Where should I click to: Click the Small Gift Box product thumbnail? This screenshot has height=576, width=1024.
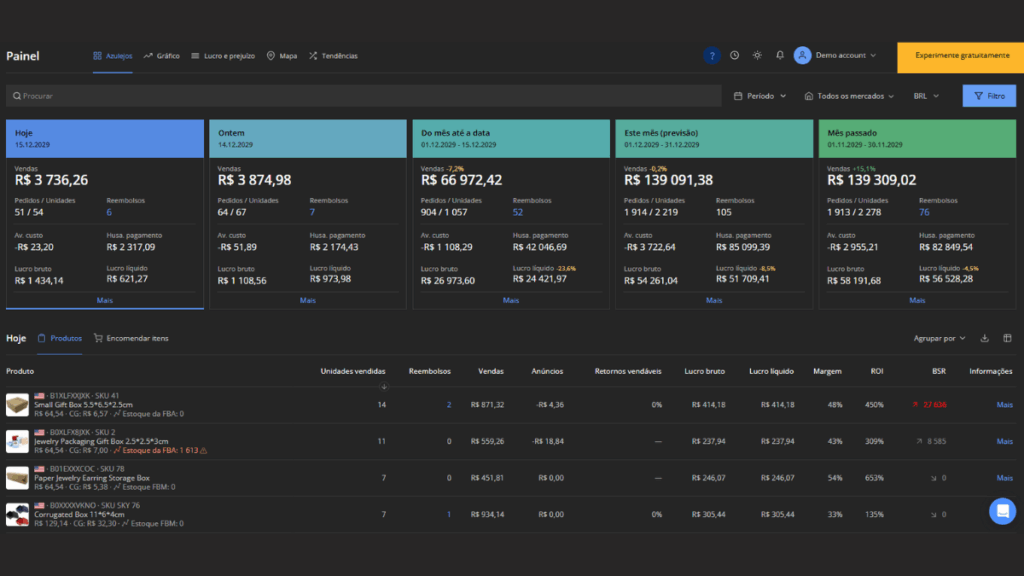pyautogui.click(x=17, y=405)
